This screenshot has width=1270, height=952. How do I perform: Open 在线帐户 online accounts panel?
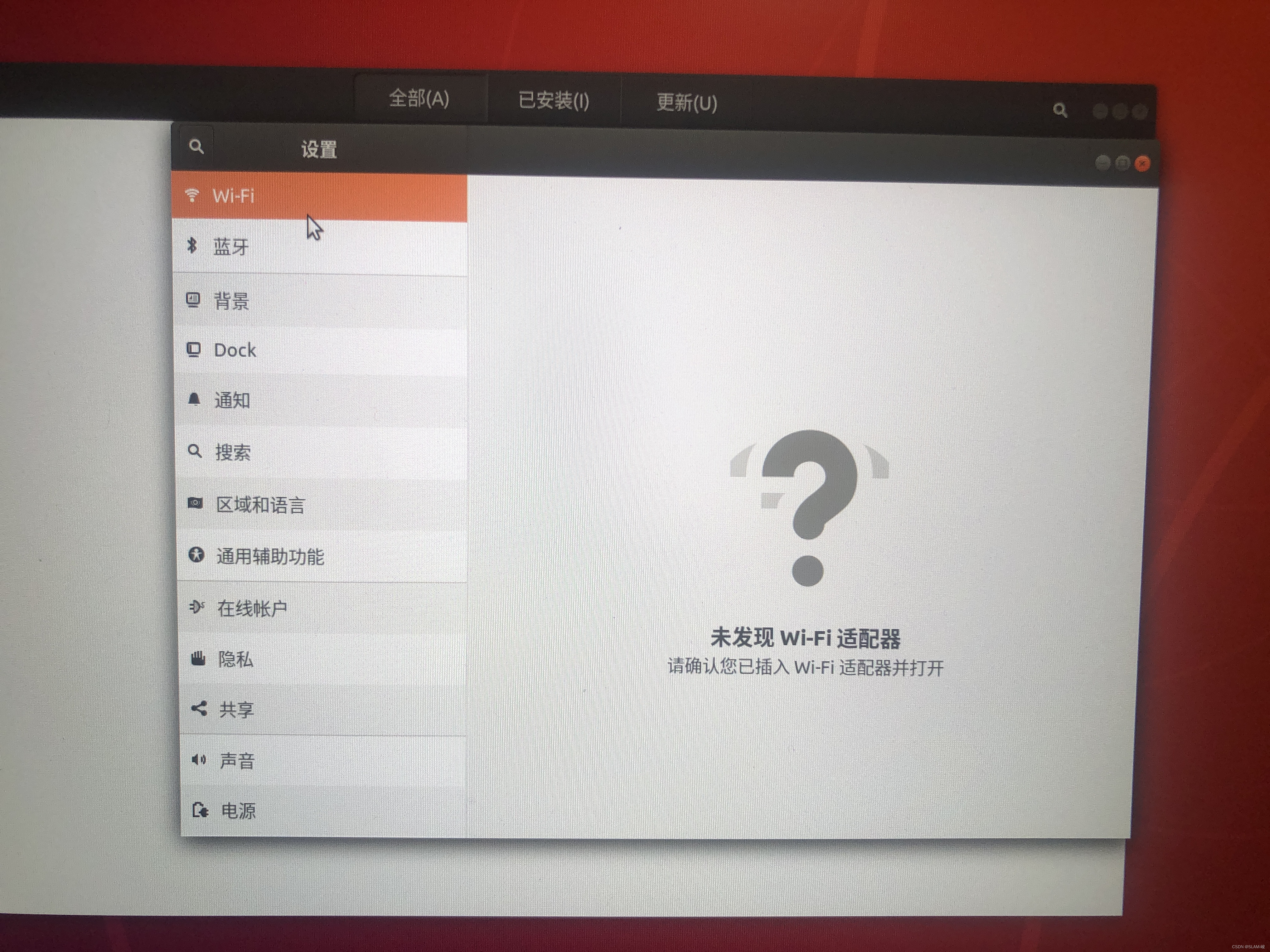(252, 608)
